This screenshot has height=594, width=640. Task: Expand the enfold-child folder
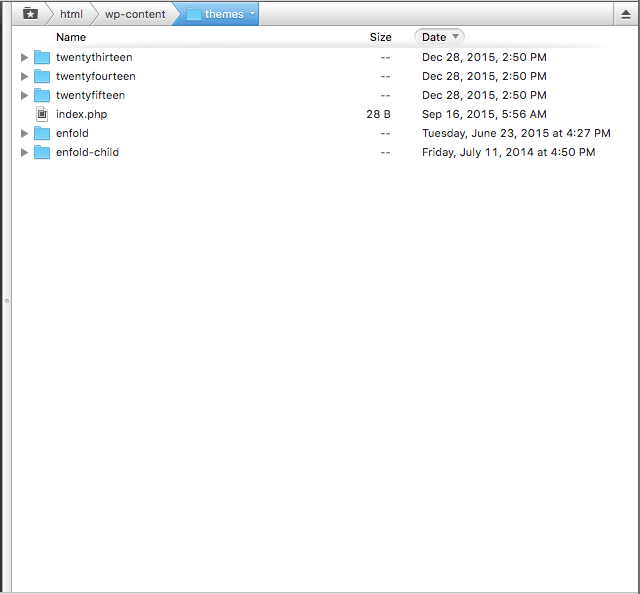[24, 152]
